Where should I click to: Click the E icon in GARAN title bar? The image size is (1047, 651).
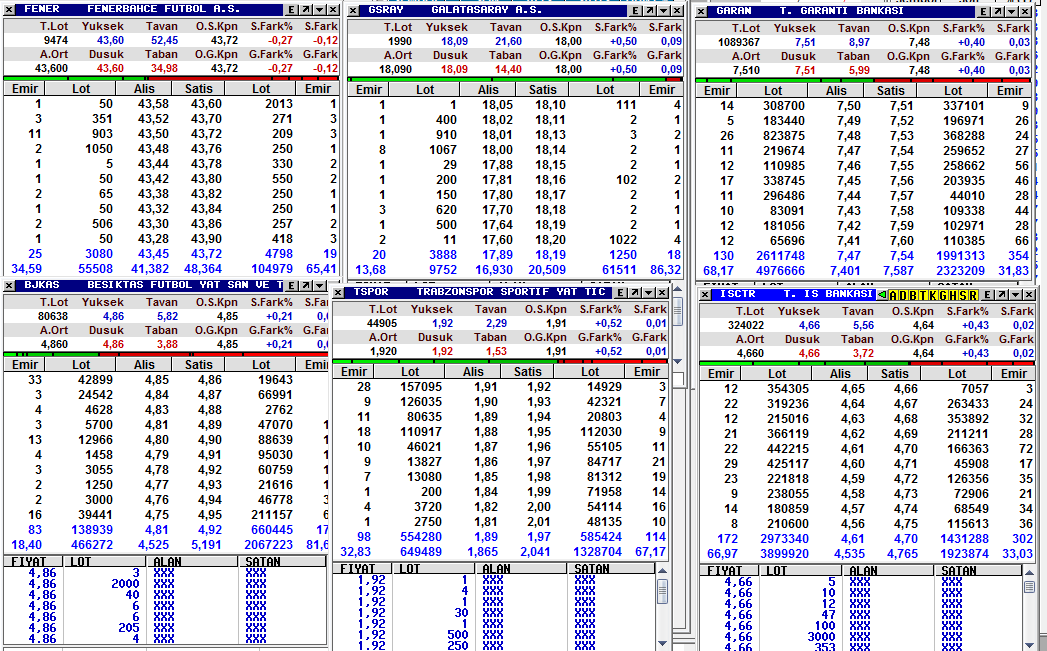point(984,11)
